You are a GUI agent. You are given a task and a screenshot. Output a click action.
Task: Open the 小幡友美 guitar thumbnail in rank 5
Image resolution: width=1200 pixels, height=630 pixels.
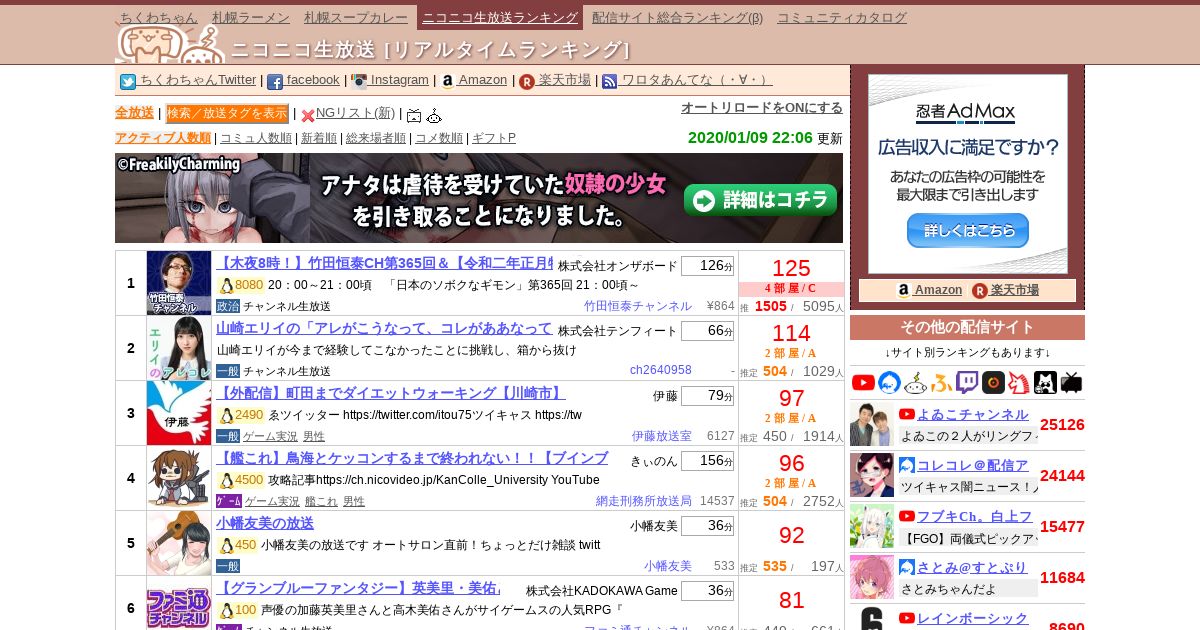click(x=179, y=543)
